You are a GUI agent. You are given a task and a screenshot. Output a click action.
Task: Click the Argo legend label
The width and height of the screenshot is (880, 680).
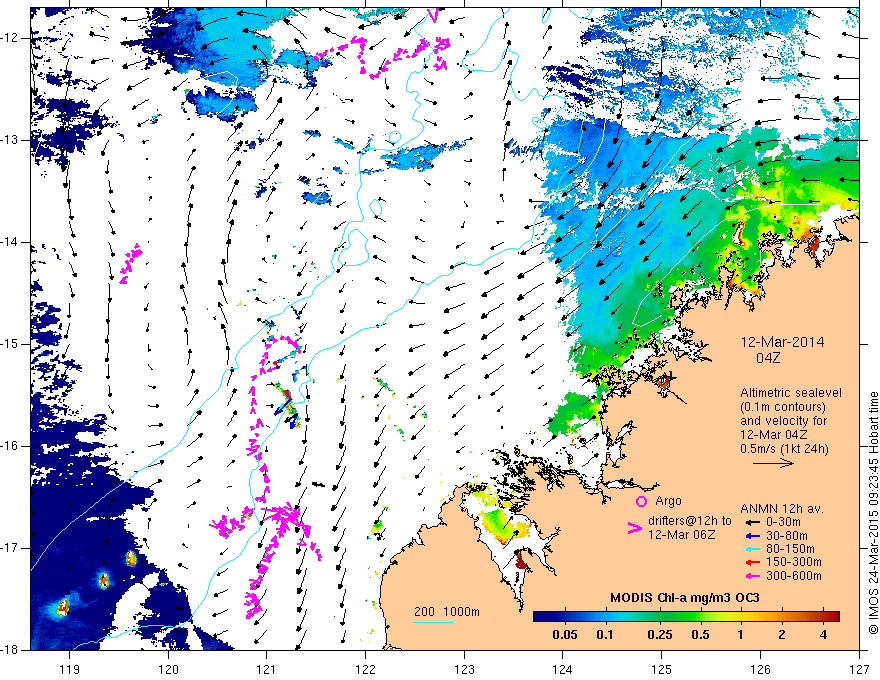(668, 500)
